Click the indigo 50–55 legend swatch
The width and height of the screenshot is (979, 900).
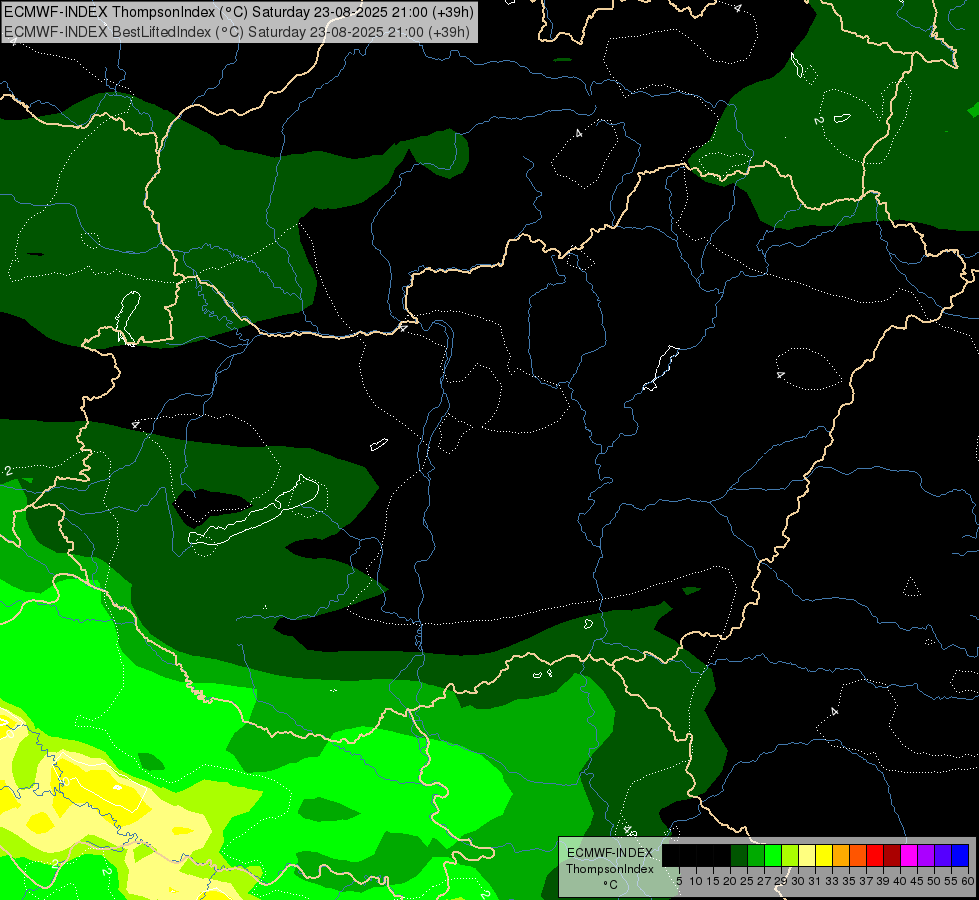[943, 855]
